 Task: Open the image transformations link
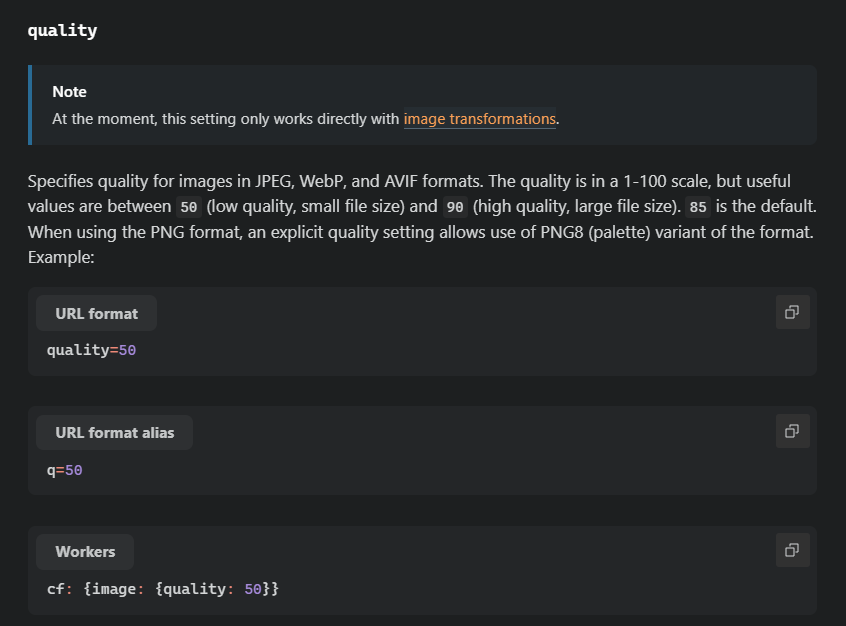(479, 119)
